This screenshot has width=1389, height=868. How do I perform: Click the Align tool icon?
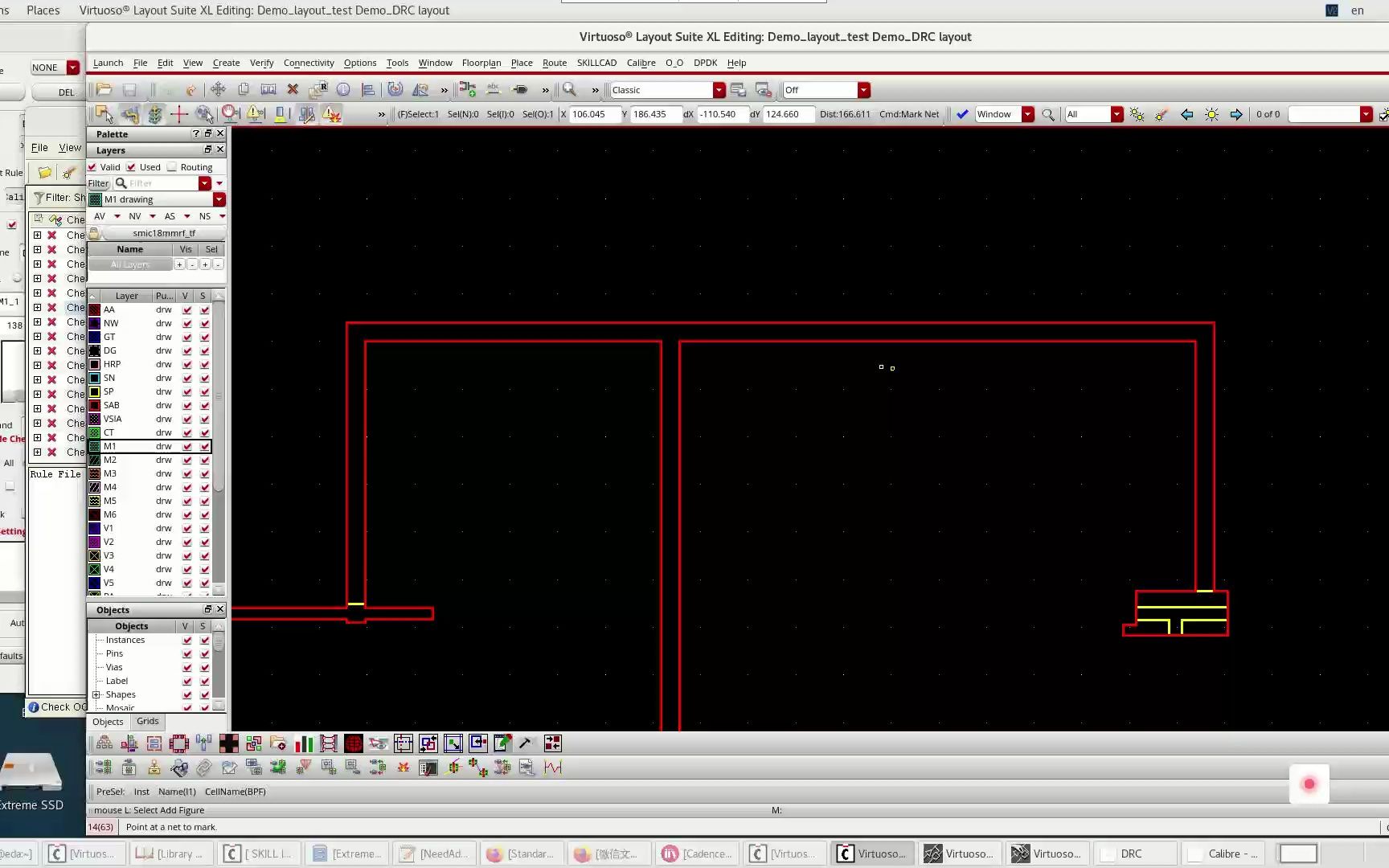pos(368,90)
